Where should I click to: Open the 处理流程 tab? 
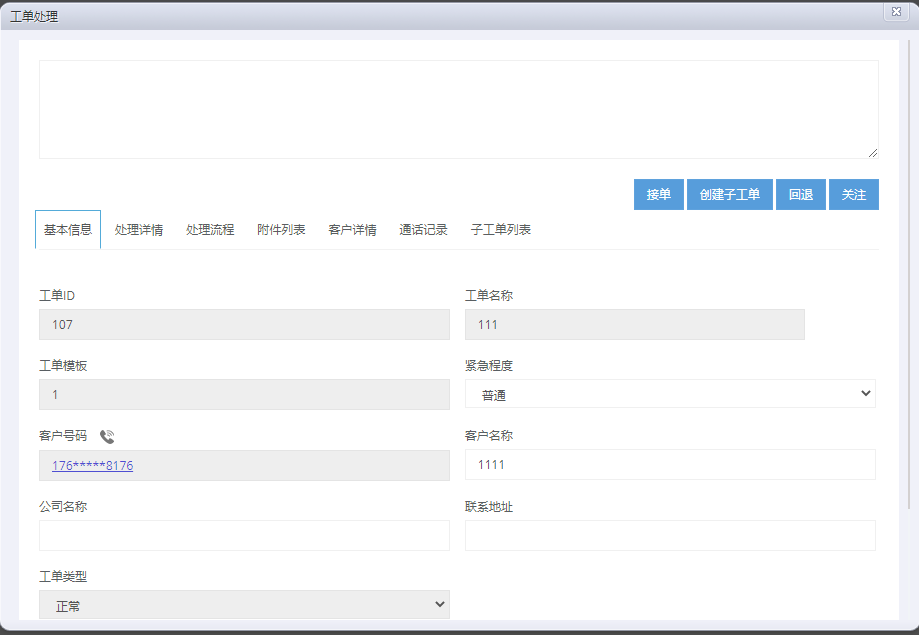pos(210,230)
